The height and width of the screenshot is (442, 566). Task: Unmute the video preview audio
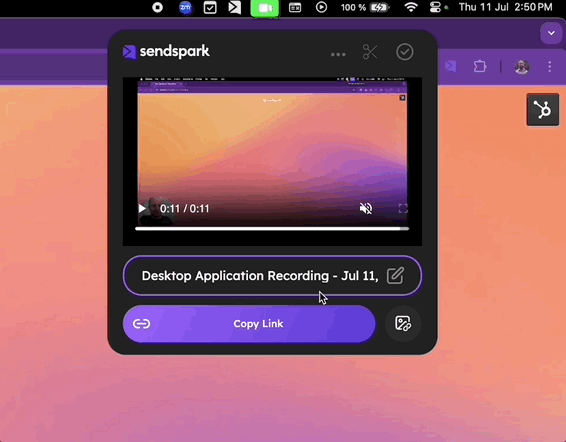click(x=366, y=208)
